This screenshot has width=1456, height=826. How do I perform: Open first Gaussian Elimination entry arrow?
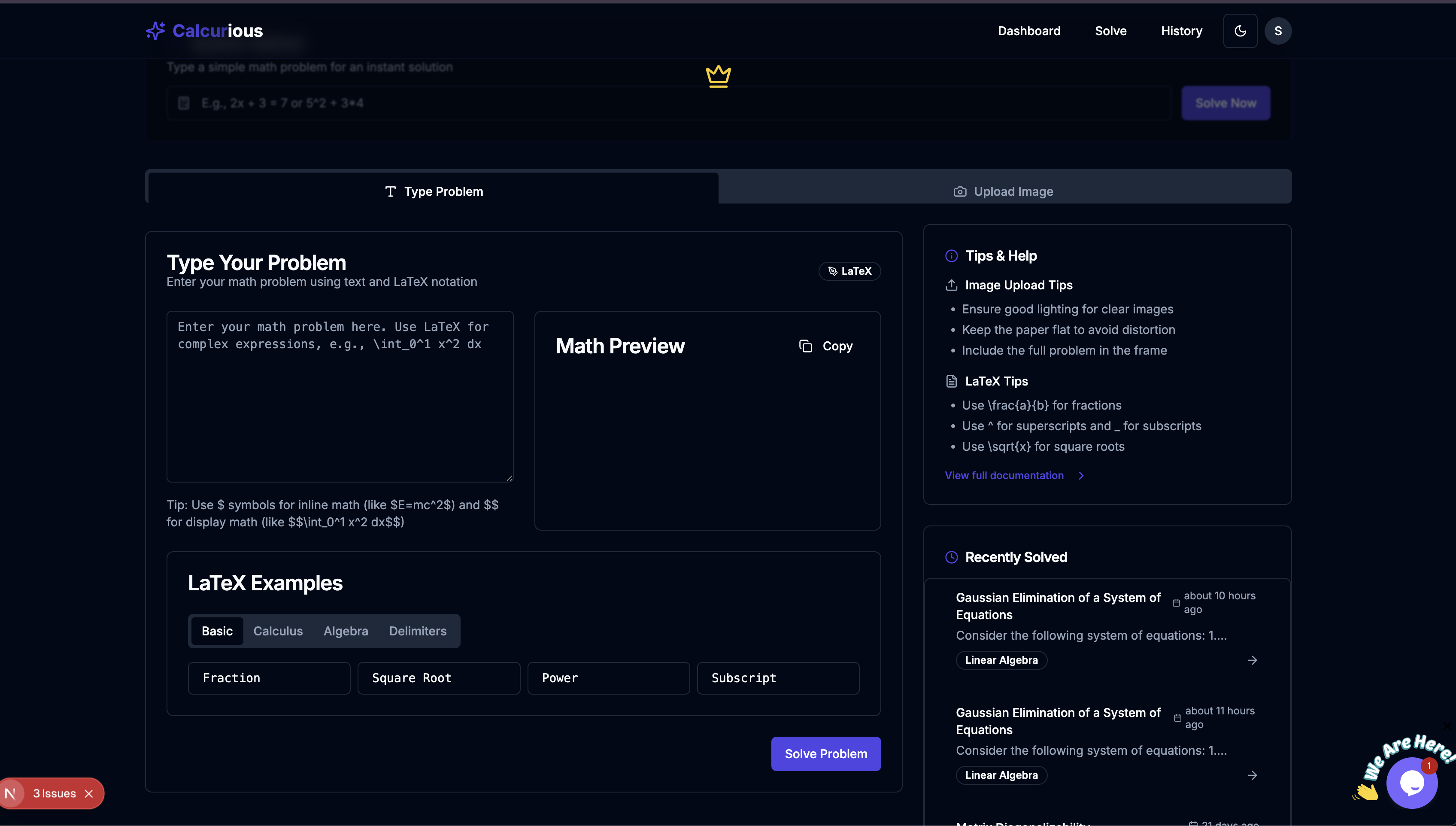(x=1253, y=660)
